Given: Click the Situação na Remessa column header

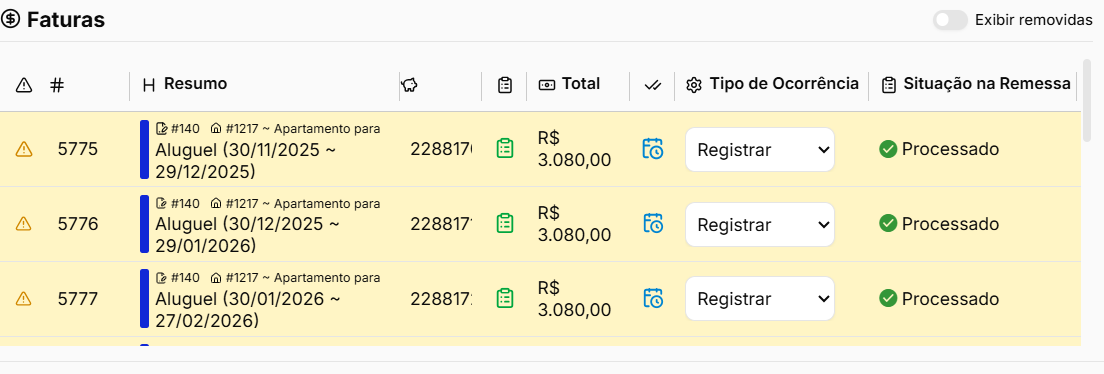Looking at the screenshot, I should click(x=986, y=84).
